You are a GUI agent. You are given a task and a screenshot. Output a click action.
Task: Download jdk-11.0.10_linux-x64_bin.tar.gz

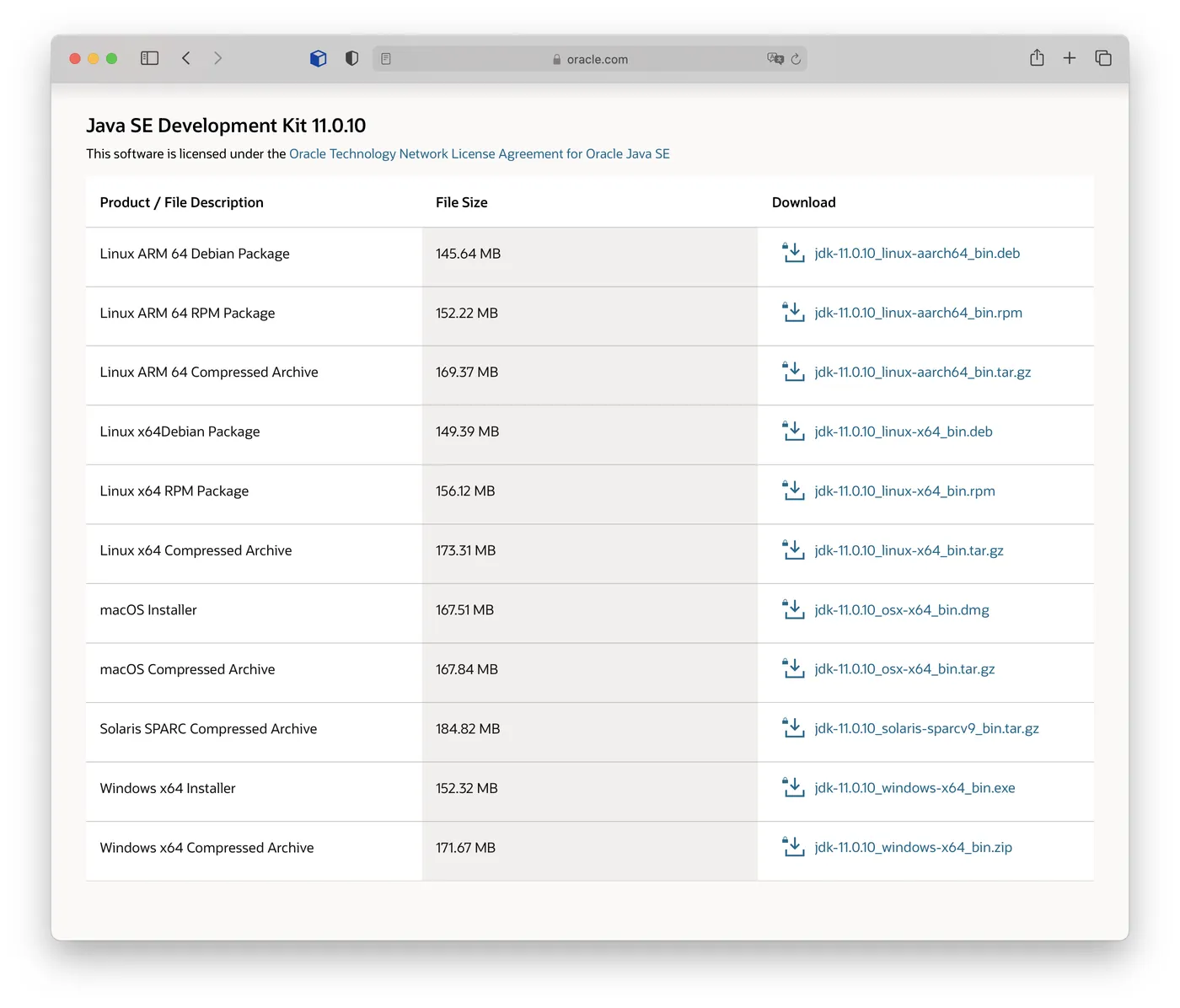click(909, 550)
